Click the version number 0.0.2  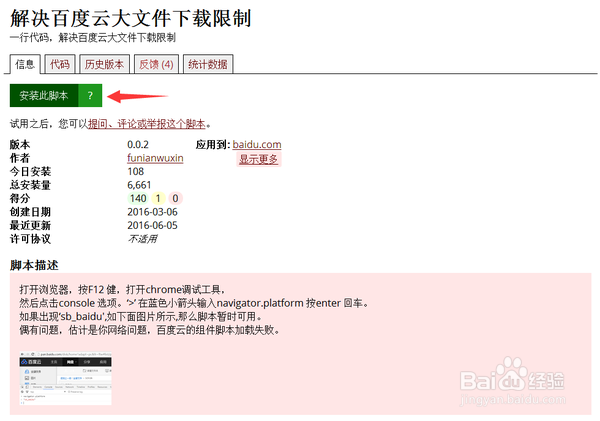(x=138, y=144)
